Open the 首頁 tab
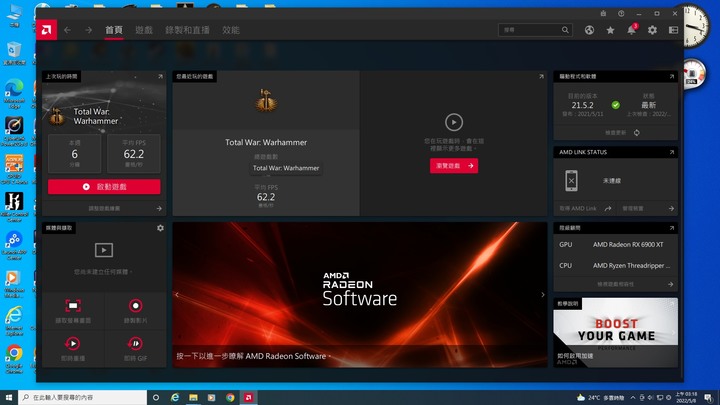The width and height of the screenshot is (720, 405). tap(114, 30)
